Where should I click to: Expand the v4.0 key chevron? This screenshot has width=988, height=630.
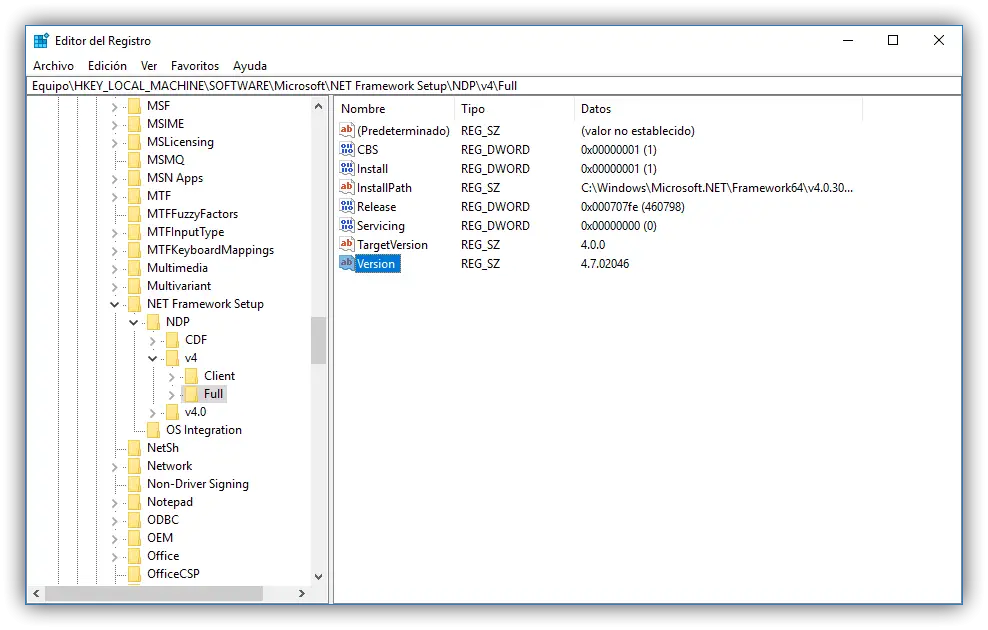(x=152, y=413)
